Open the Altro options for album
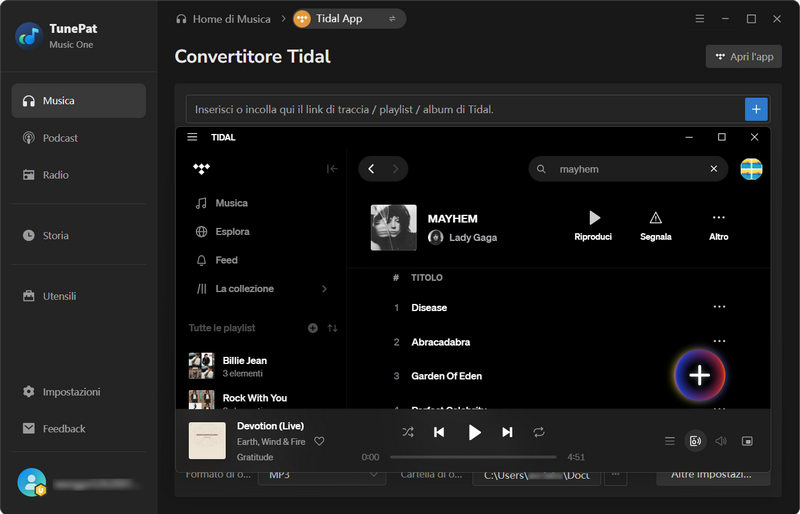Viewport: 800px width, 514px height. click(x=718, y=226)
